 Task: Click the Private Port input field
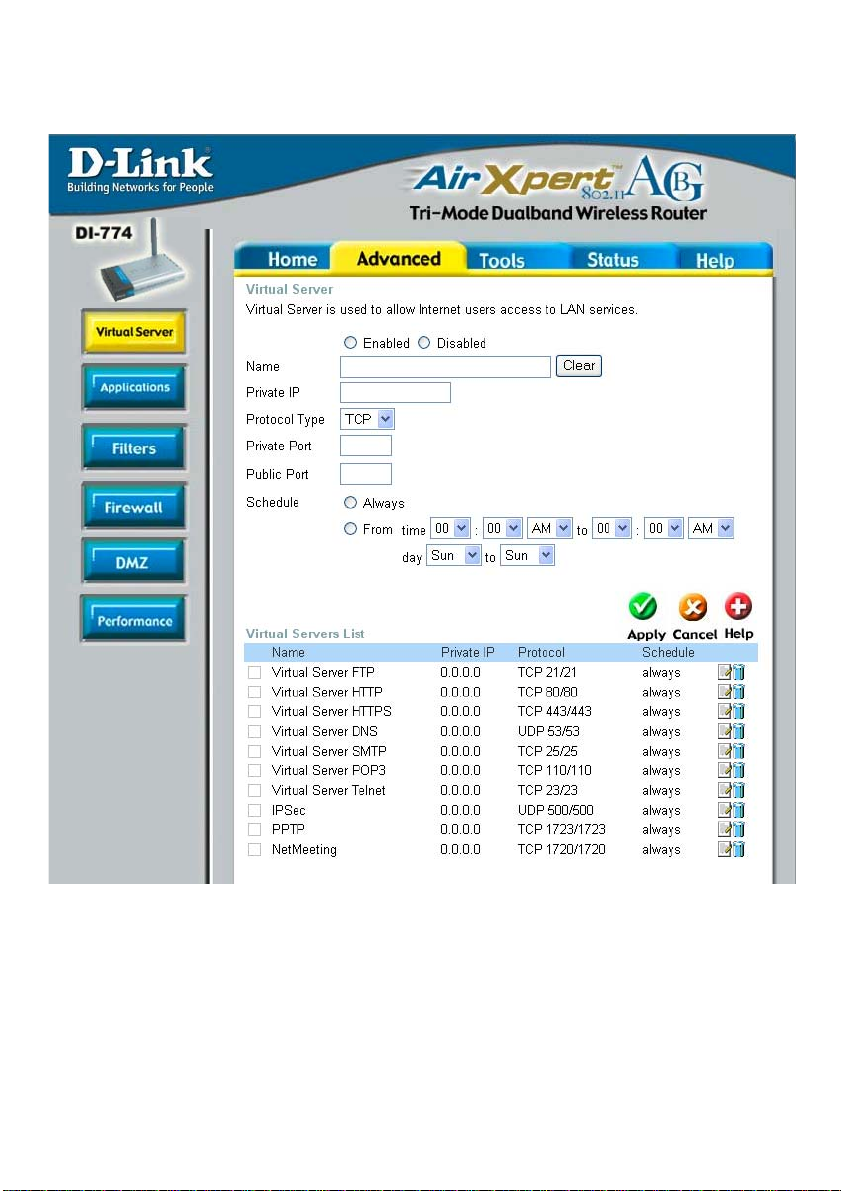(x=365, y=445)
